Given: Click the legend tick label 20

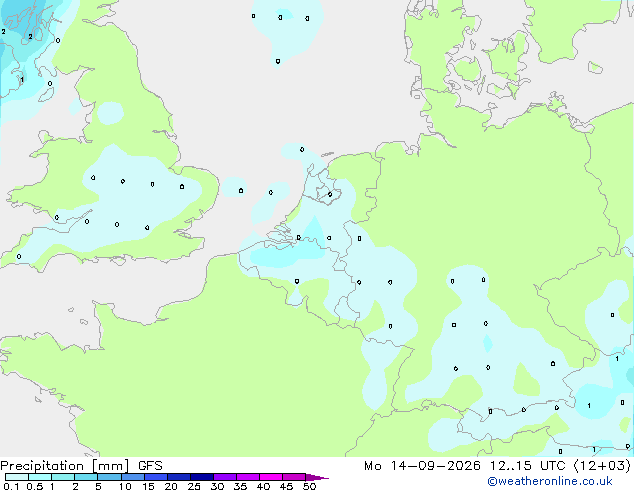Looking at the screenshot, I should coord(171,486).
